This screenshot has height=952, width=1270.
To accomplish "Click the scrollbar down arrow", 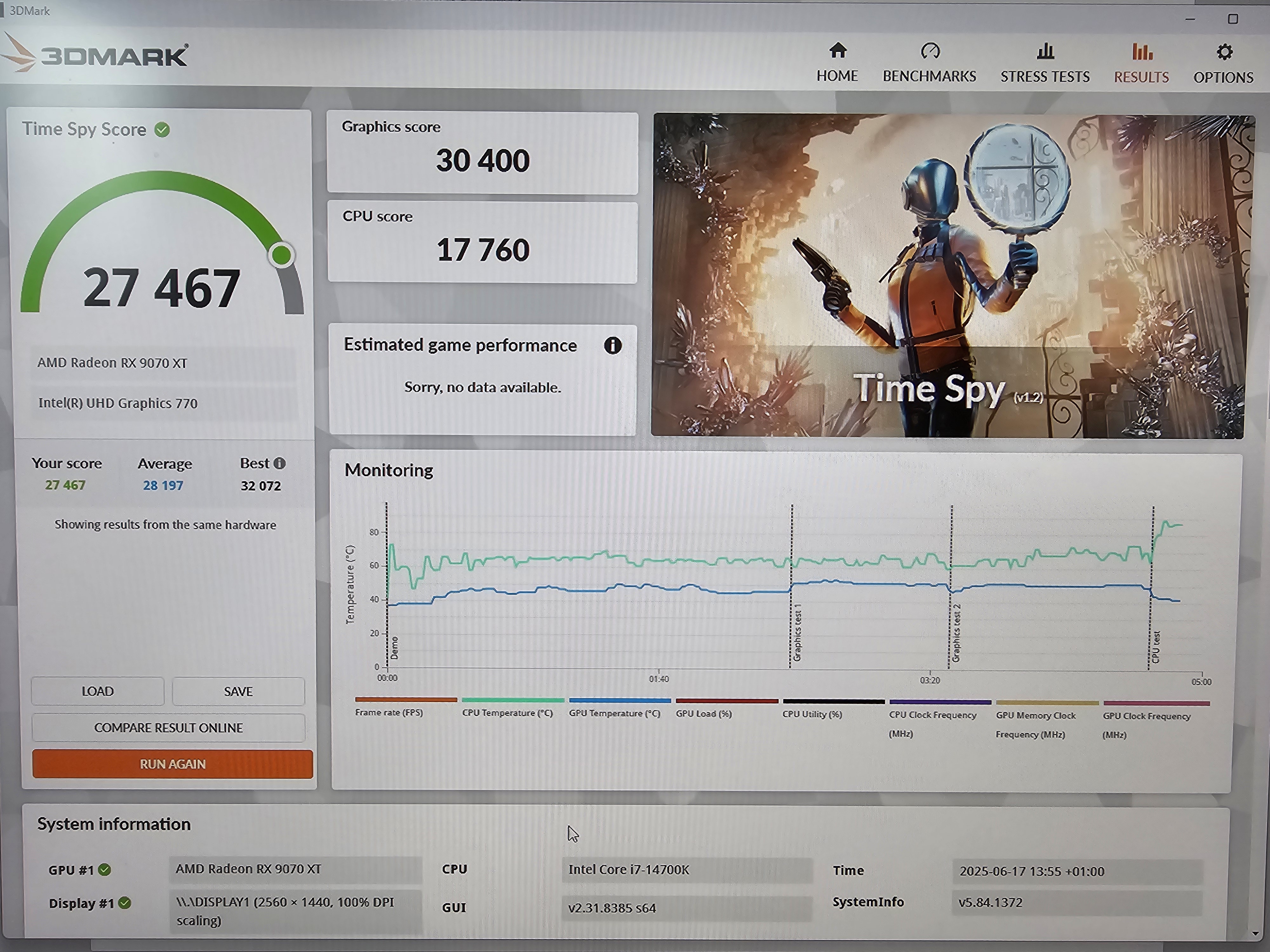I will pos(1255,934).
